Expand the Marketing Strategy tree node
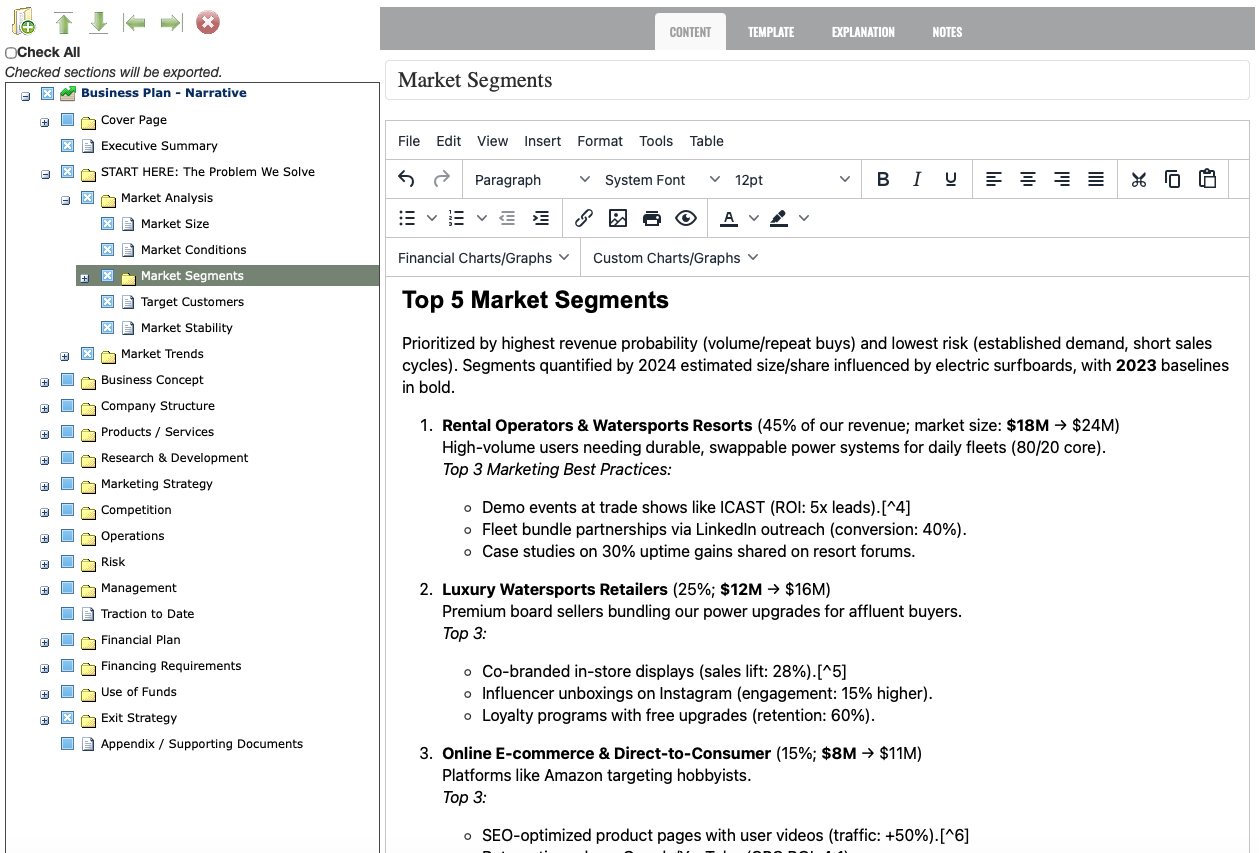1259x853 pixels. (45, 486)
